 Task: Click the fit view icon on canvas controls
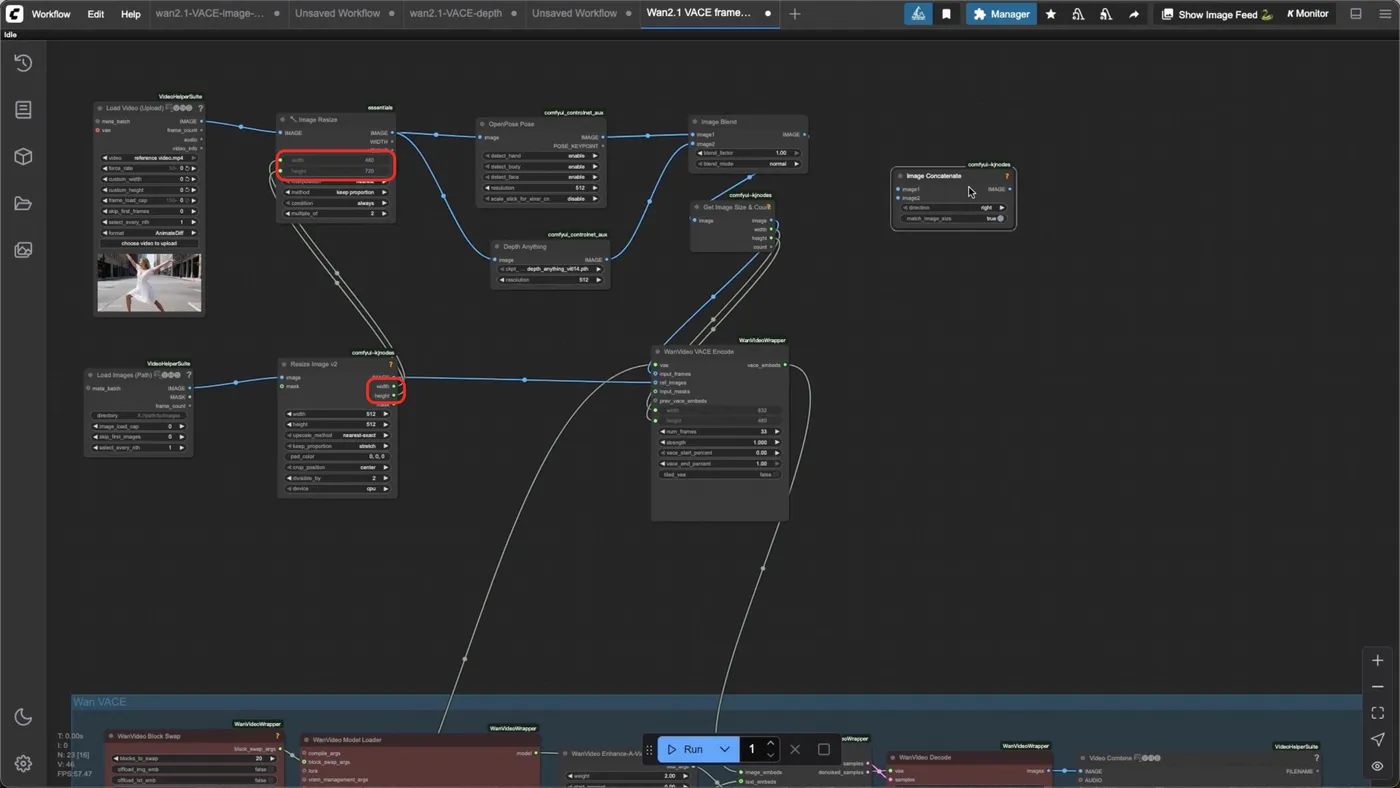(1377, 713)
